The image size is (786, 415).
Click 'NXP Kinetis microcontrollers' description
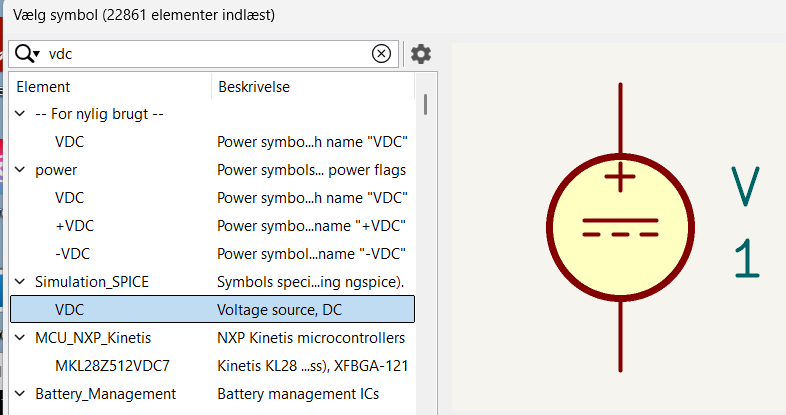tap(311, 338)
